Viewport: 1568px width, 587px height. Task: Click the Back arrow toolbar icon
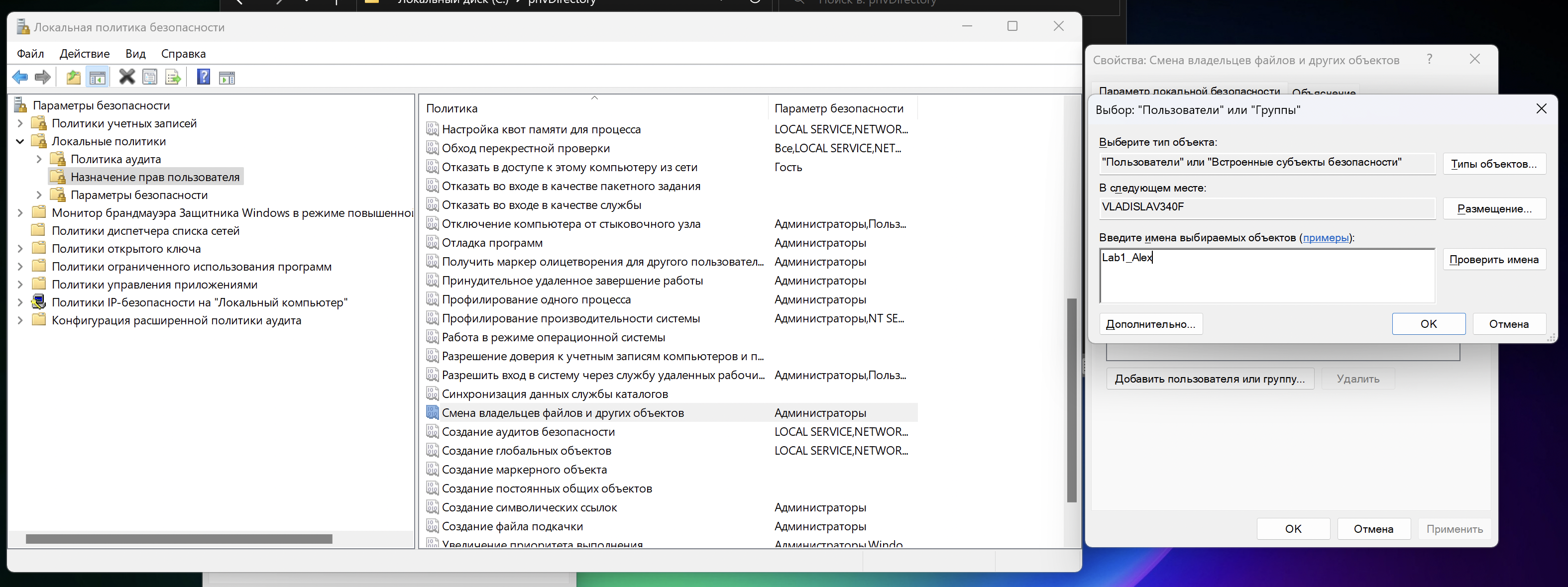(20, 77)
